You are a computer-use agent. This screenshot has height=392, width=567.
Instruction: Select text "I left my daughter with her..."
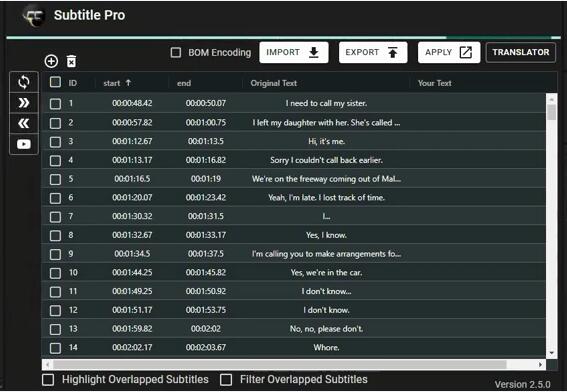pyautogui.click(x=326, y=123)
